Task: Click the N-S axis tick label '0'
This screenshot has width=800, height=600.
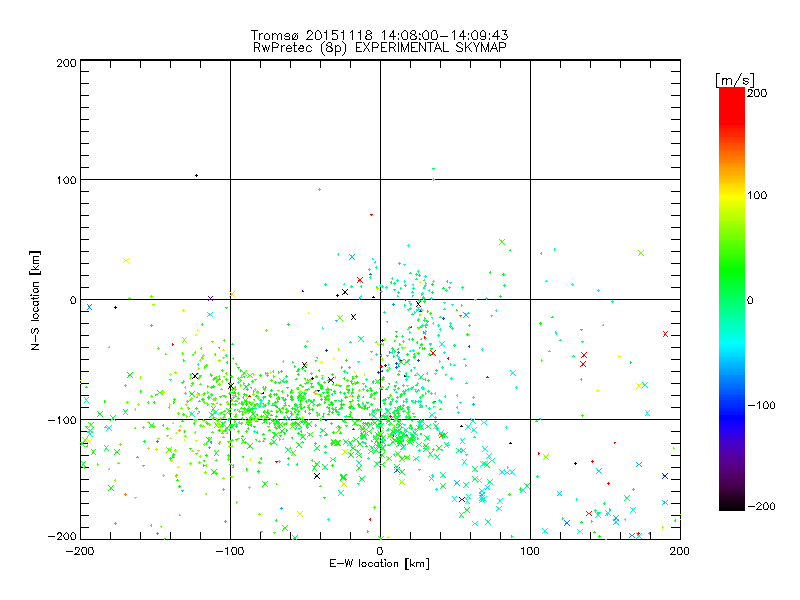Action: 73,300
